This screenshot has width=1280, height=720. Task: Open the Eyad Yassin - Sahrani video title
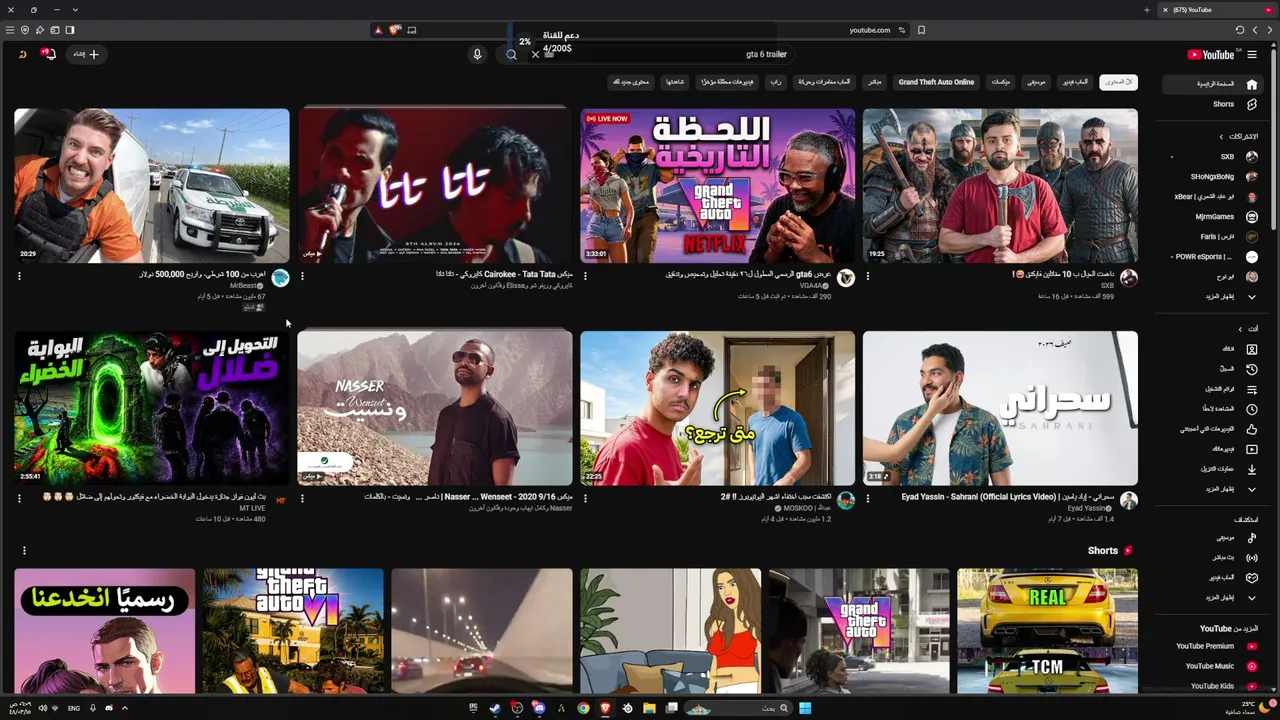pyautogui.click(x=1008, y=497)
